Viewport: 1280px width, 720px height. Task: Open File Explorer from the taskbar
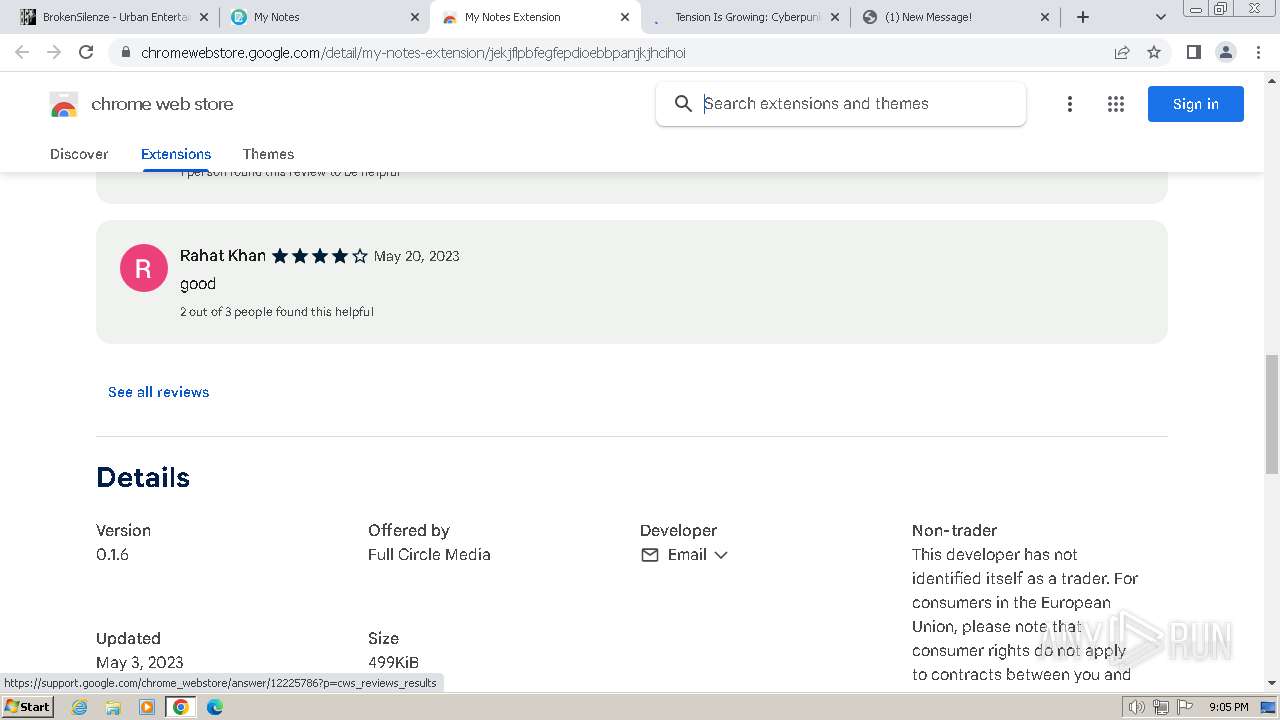click(x=113, y=707)
